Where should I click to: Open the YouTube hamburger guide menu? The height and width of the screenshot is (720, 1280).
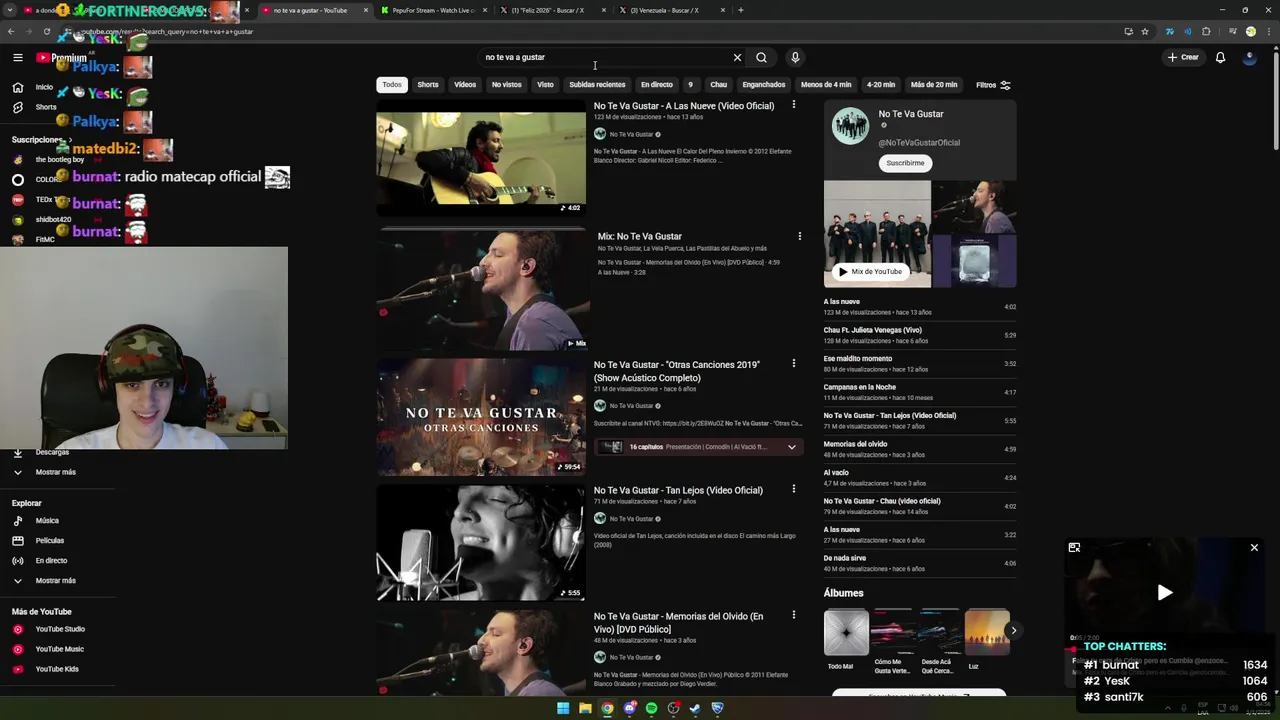(x=18, y=58)
